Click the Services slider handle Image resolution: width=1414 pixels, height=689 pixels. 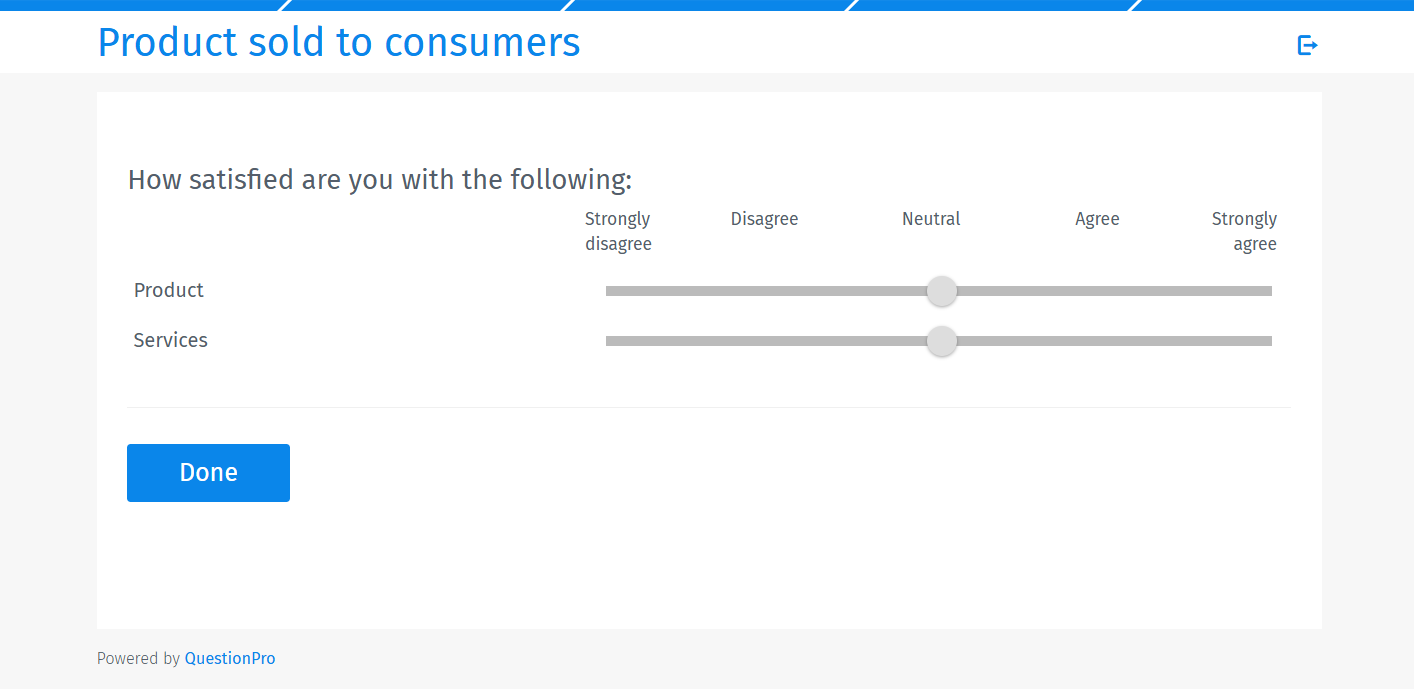tap(941, 341)
